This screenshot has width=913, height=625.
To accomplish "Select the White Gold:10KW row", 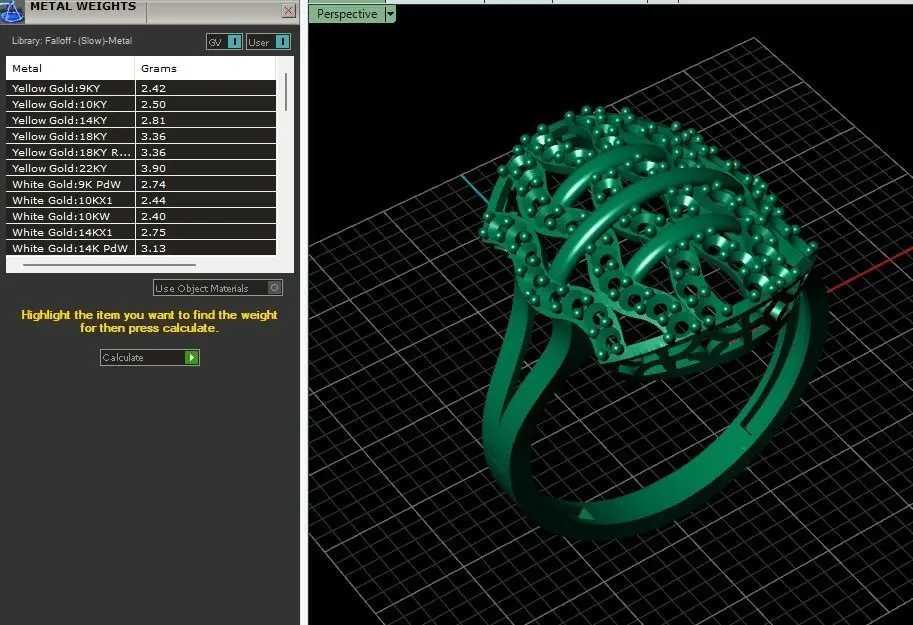I will pyautogui.click(x=141, y=216).
